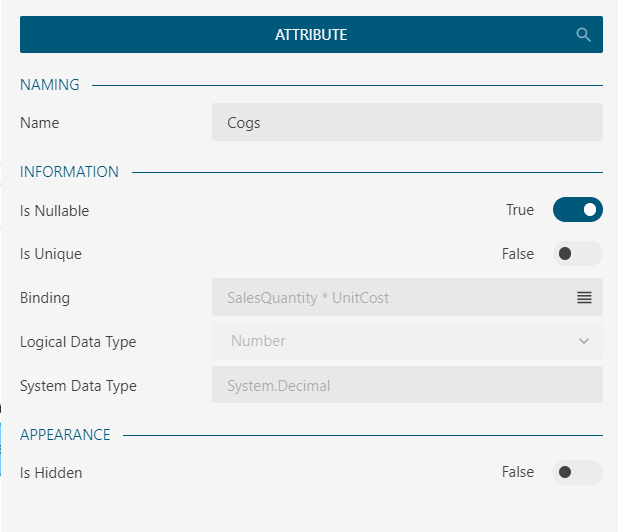Turn on the Is Hidden switch

click(x=578, y=472)
